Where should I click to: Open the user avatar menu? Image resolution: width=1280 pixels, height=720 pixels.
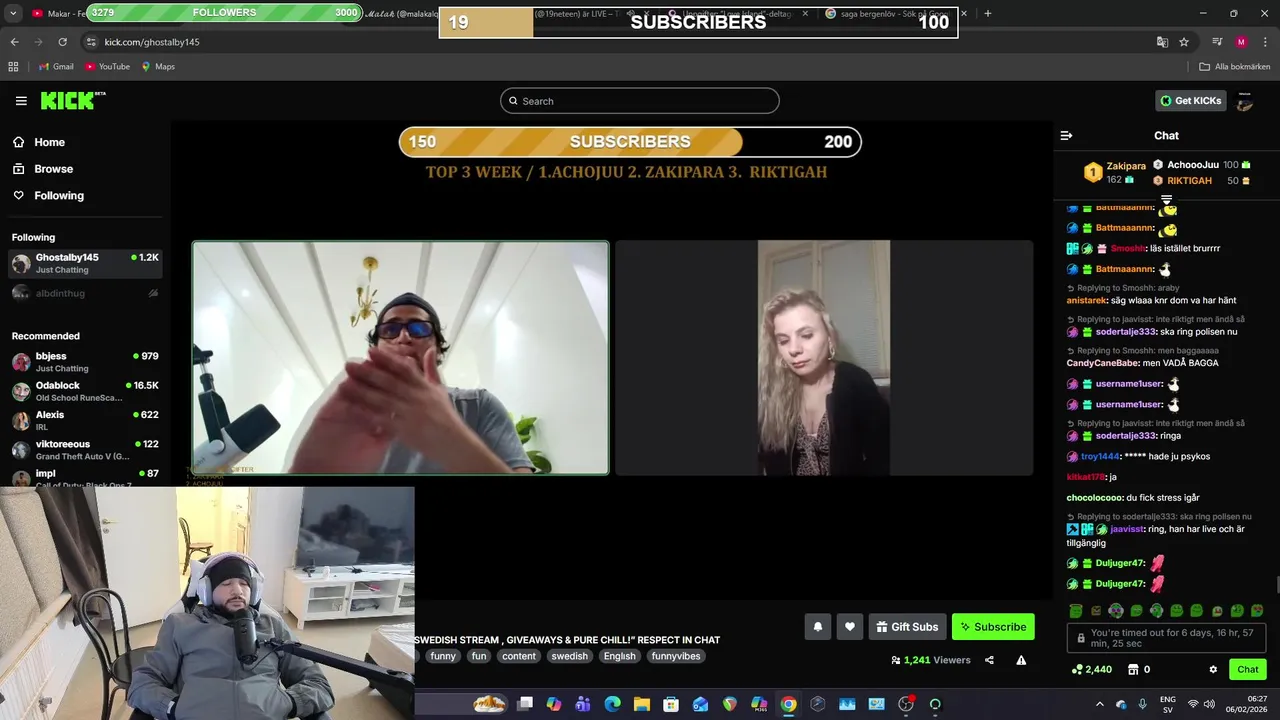click(1245, 101)
